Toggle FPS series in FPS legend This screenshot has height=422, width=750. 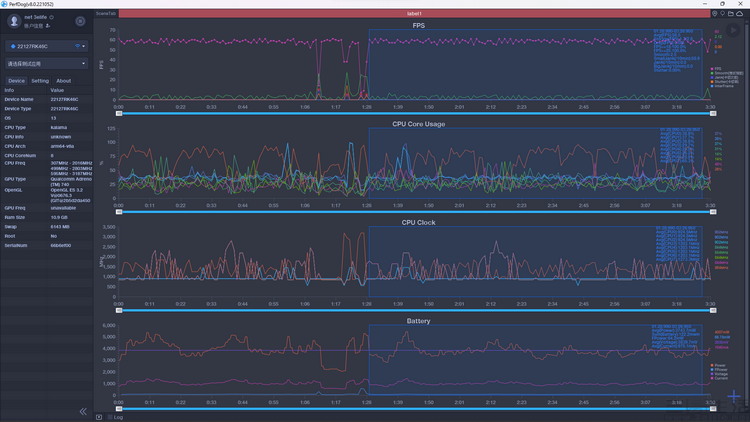(716, 69)
